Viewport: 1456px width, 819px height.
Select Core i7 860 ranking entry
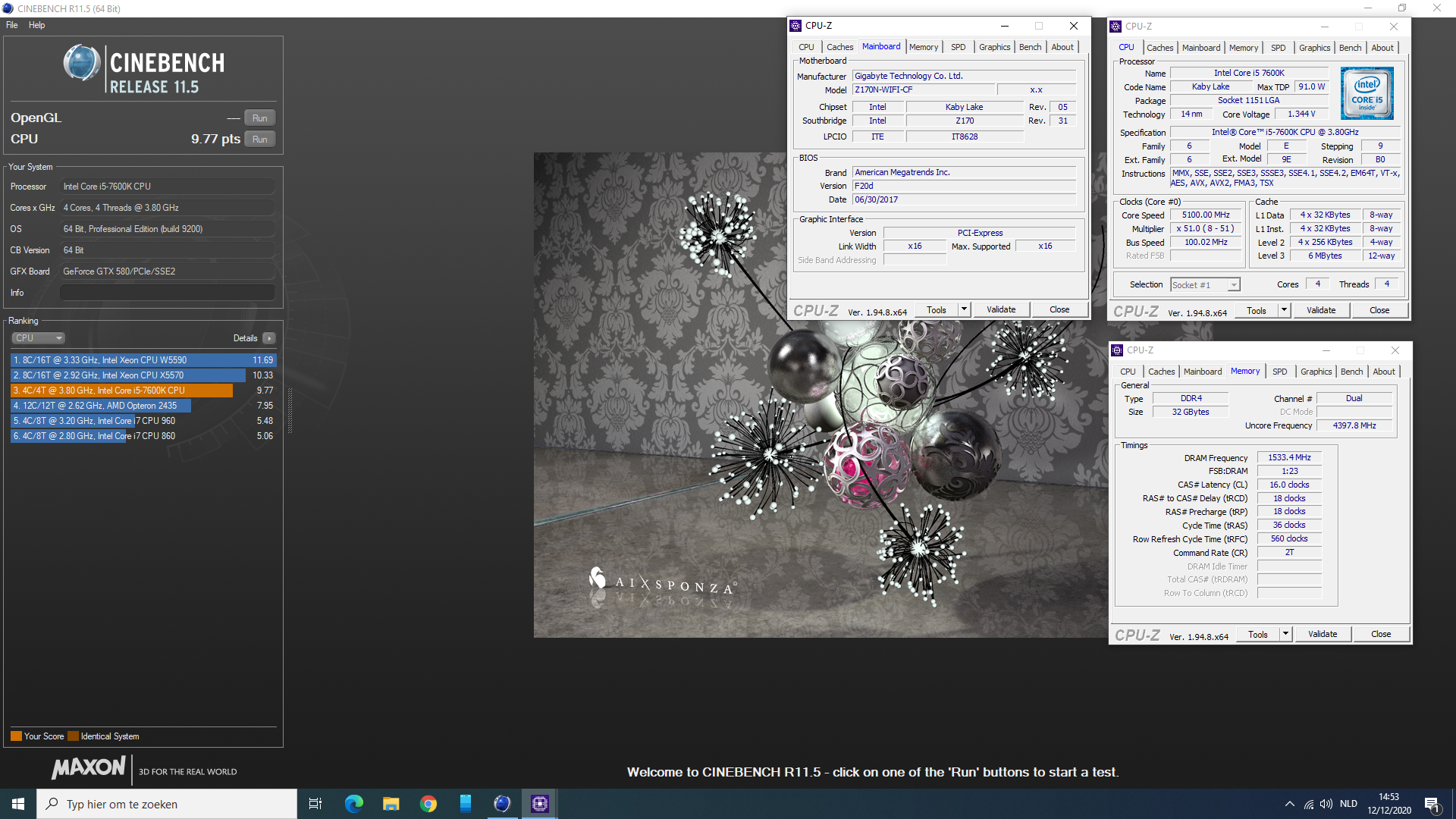(143, 436)
